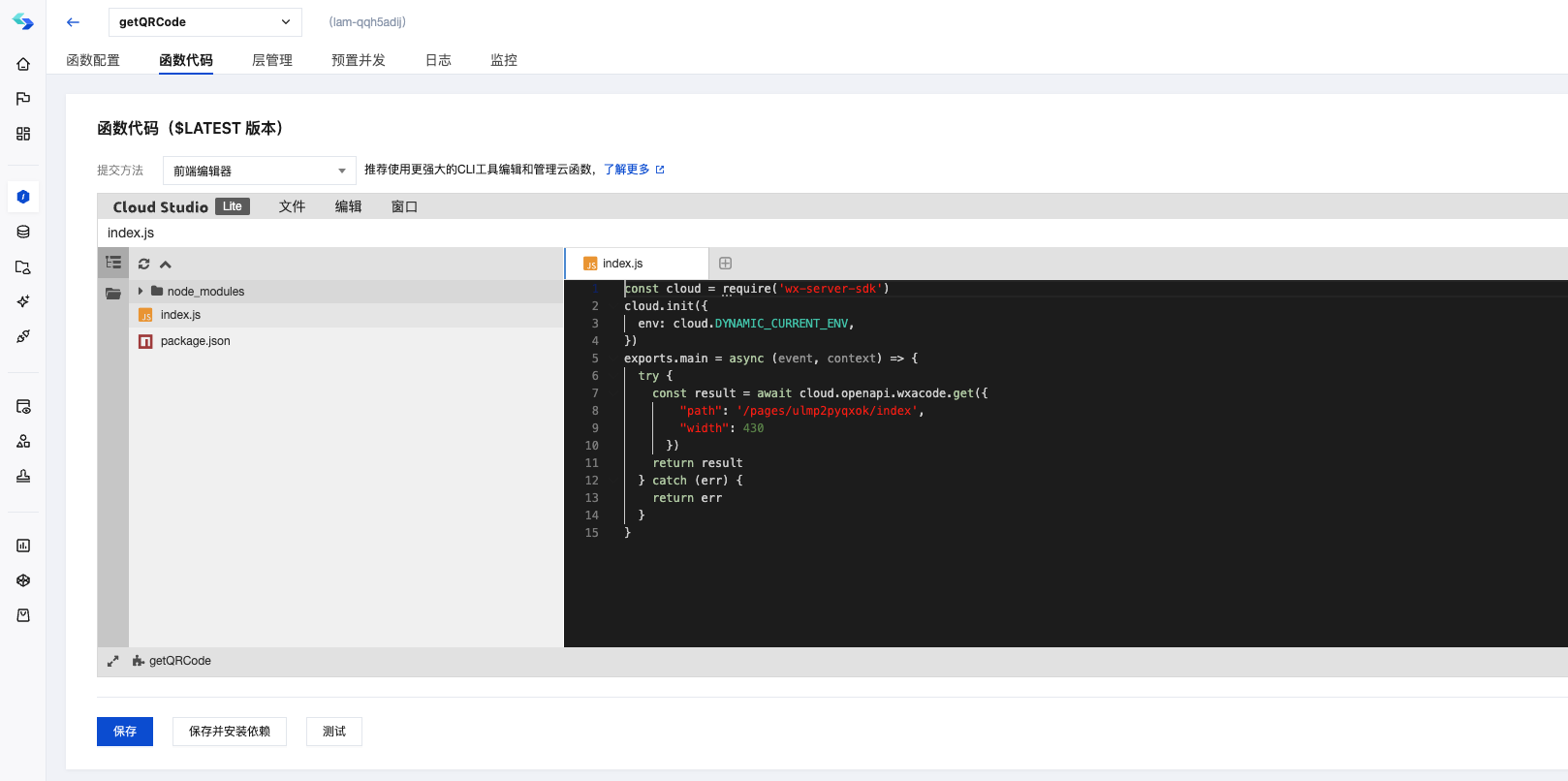Viewport: 1568px width, 781px height.
Task: Click DYNAMIC_CURRENT_ENV in the code
Action: coord(781,324)
